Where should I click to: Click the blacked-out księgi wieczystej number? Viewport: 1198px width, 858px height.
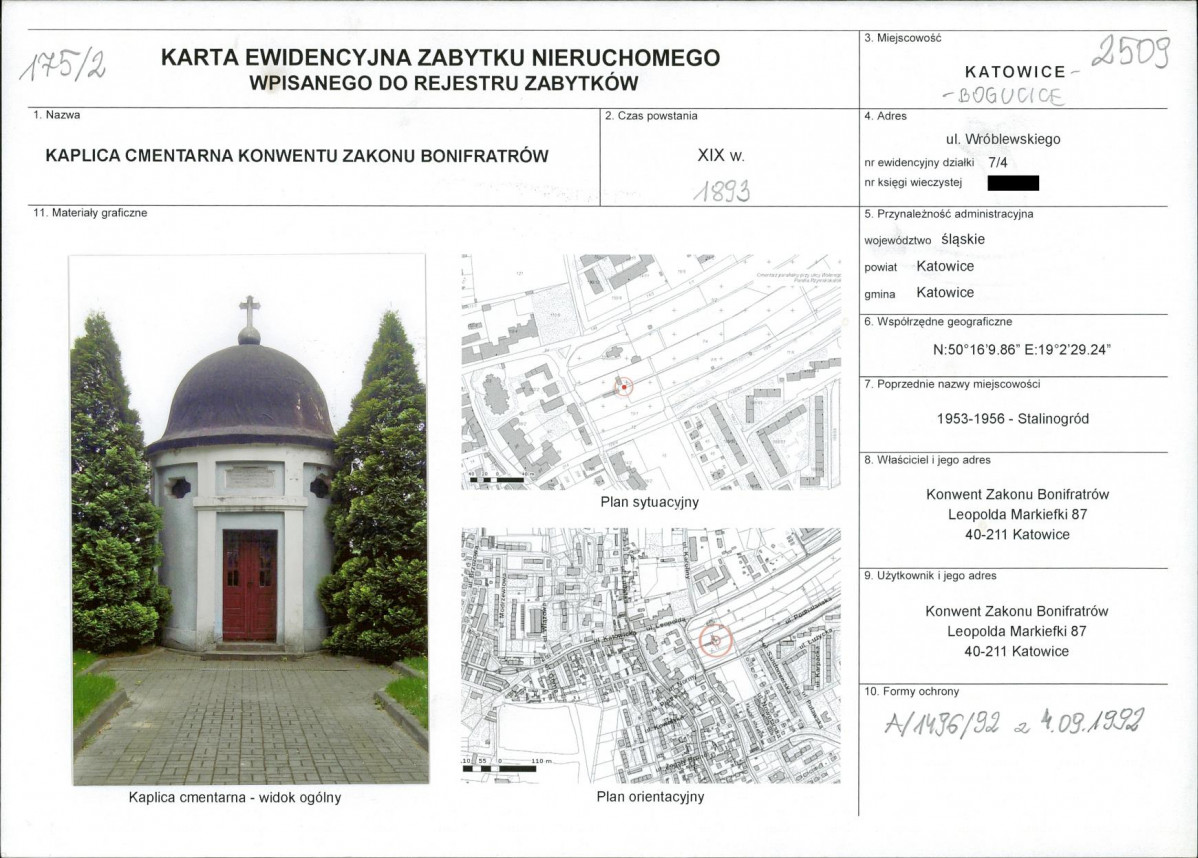[1012, 183]
